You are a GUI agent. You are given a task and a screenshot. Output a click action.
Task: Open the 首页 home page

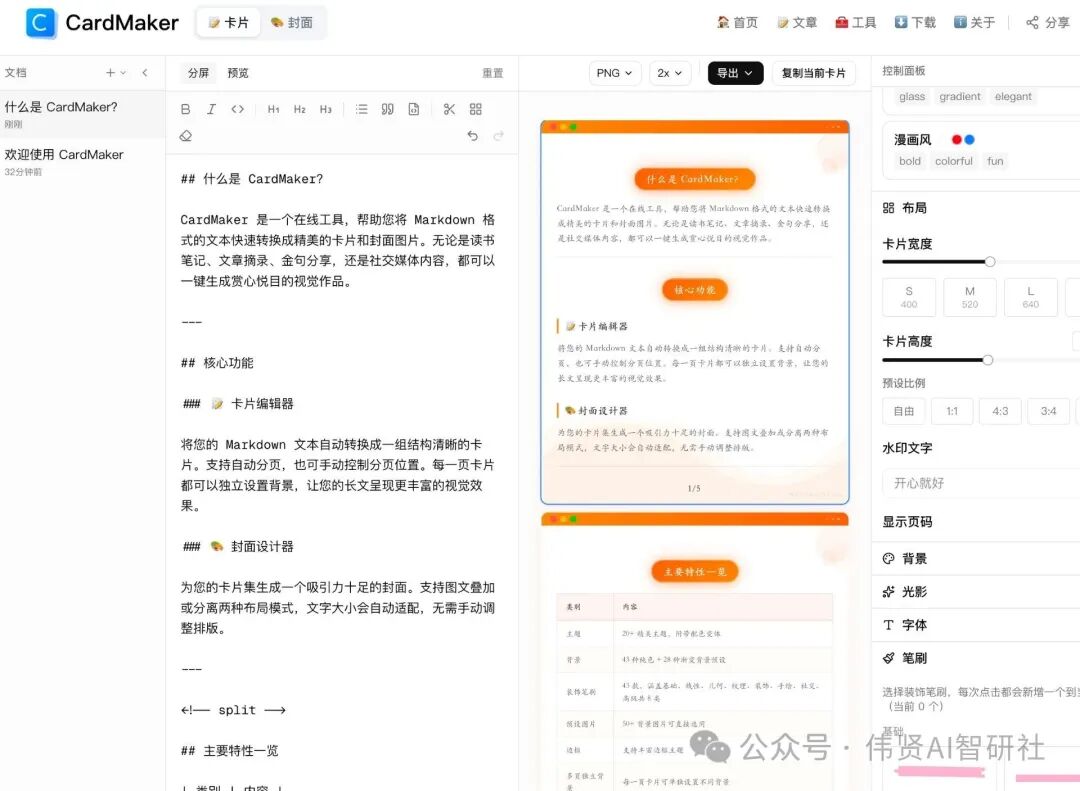(738, 23)
